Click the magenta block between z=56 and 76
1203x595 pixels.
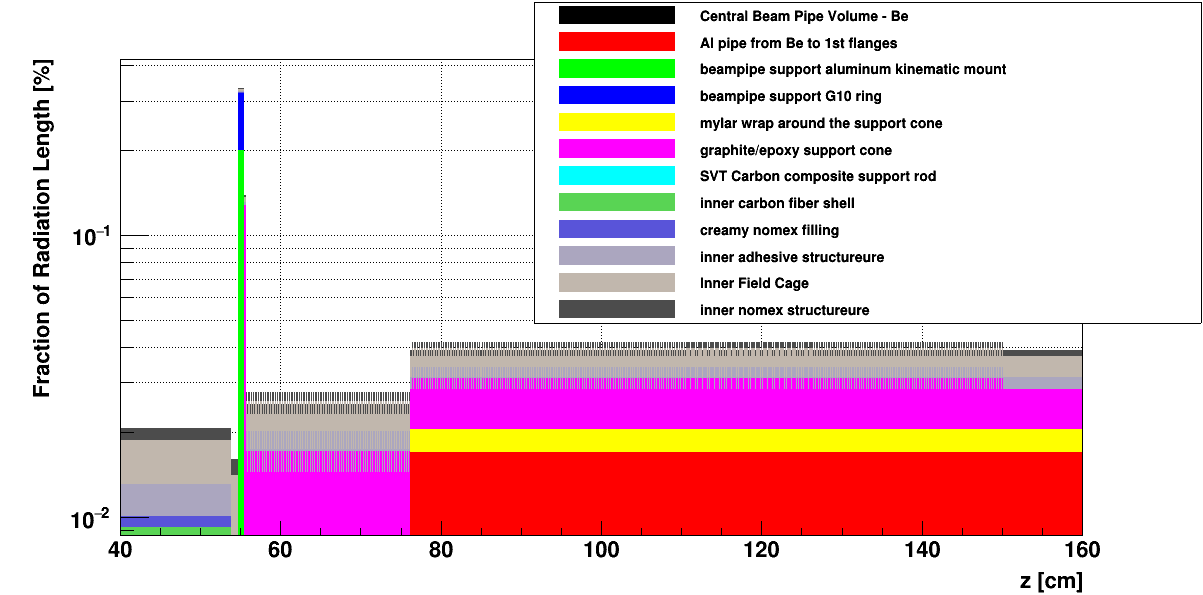pos(327,503)
